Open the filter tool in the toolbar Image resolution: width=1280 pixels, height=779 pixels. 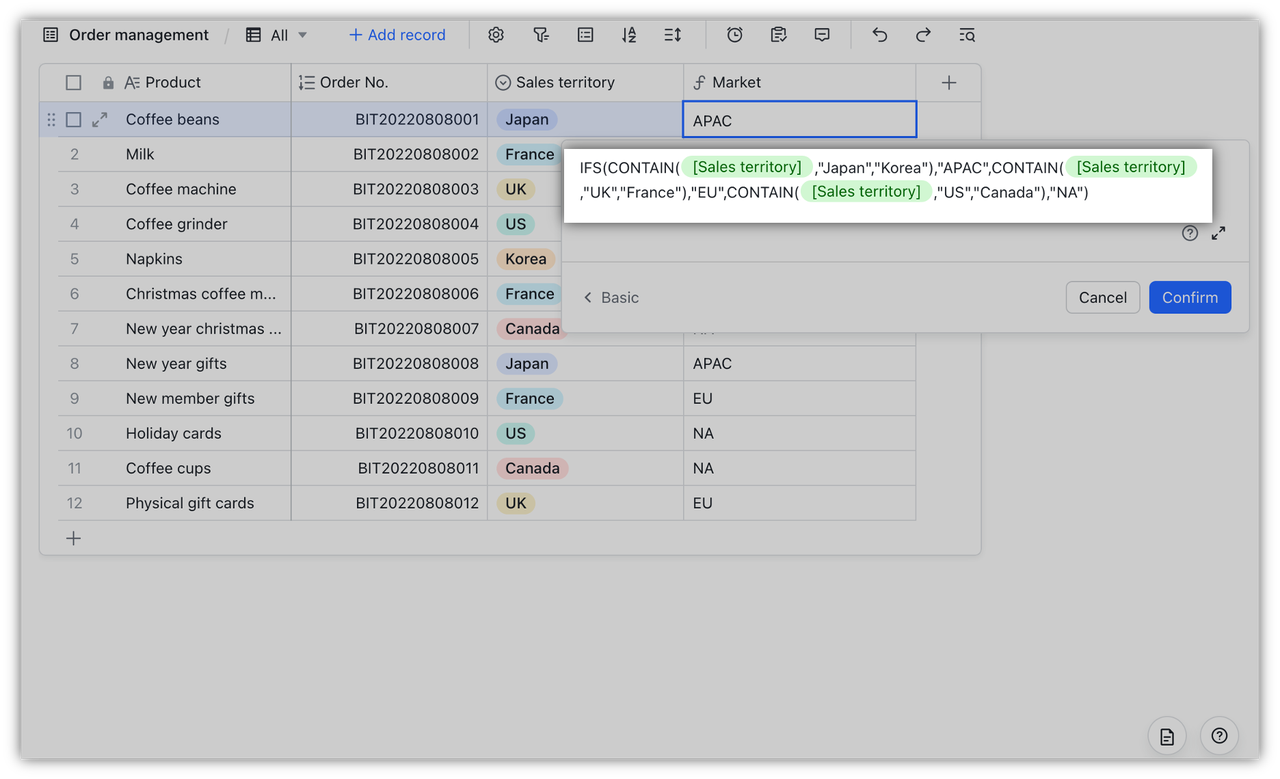[x=541, y=34]
